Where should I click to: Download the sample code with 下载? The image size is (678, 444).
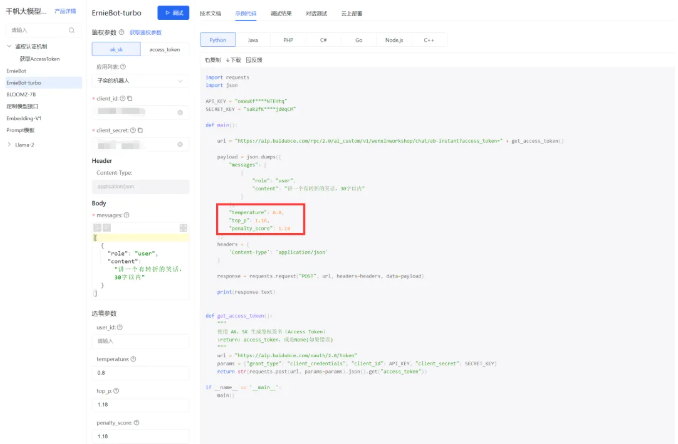(x=233, y=60)
